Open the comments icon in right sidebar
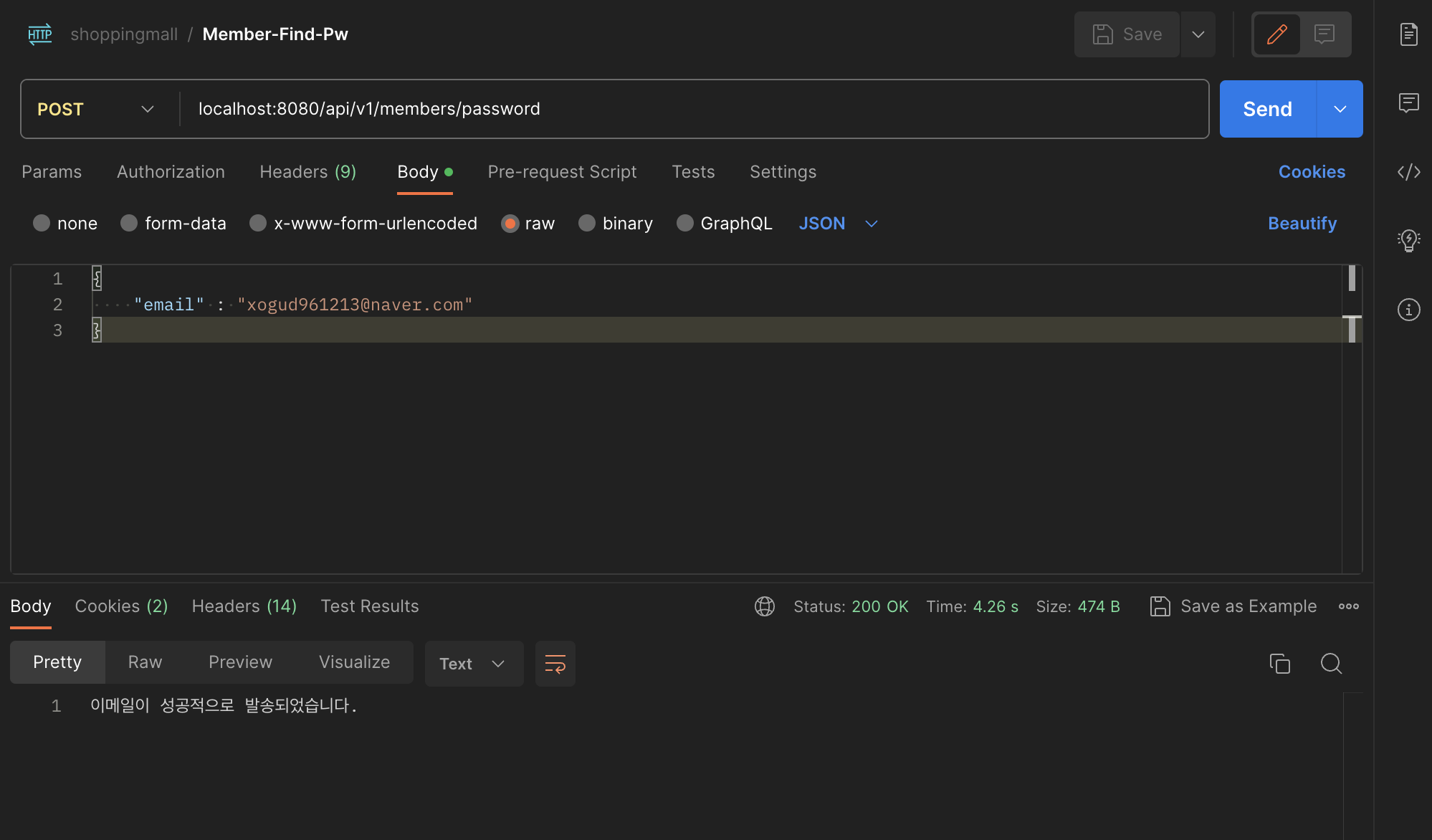This screenshot has width=1432, height=840. coord(1408,102)
